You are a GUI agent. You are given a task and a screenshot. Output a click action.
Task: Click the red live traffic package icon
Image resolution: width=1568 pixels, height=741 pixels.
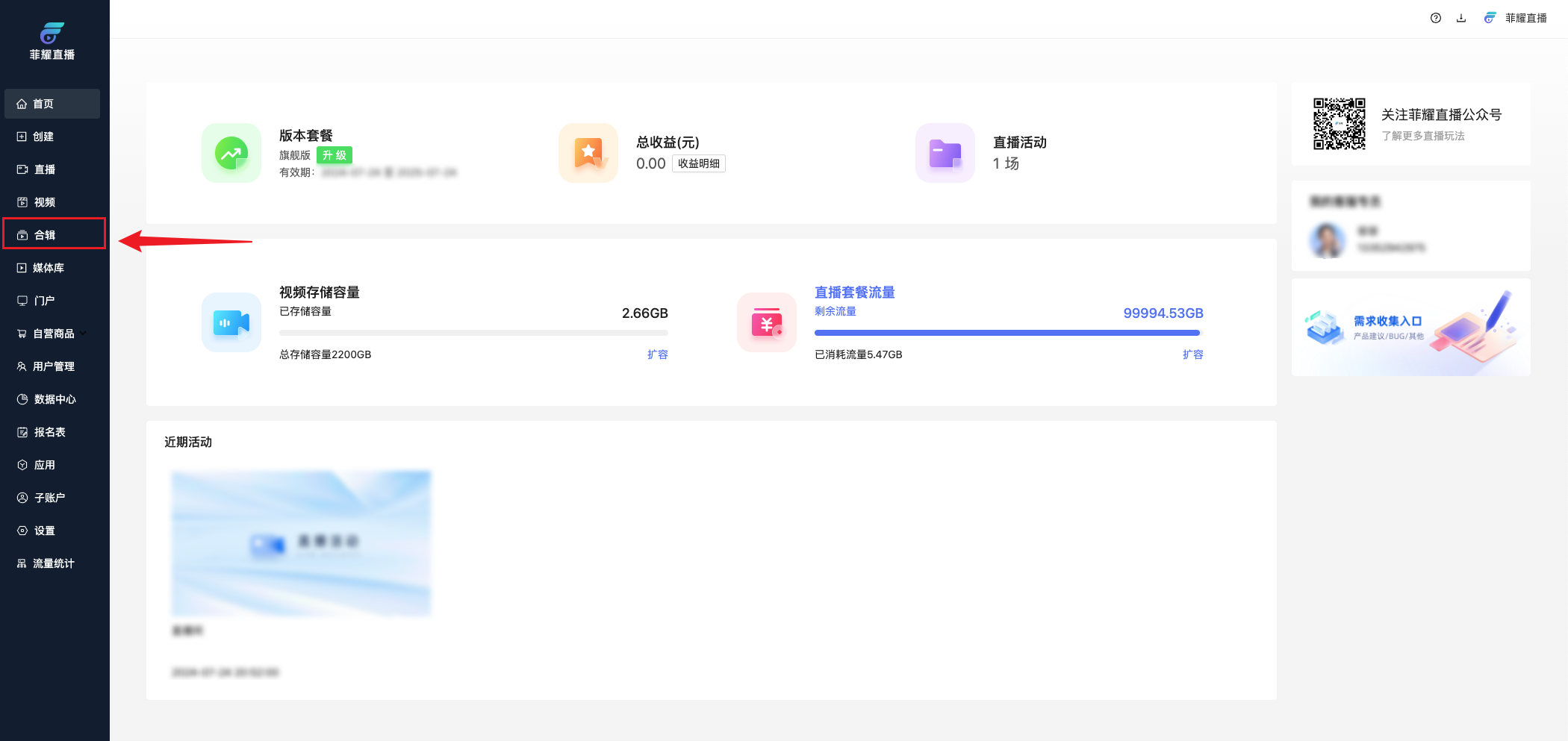click(x=767, y=322)
